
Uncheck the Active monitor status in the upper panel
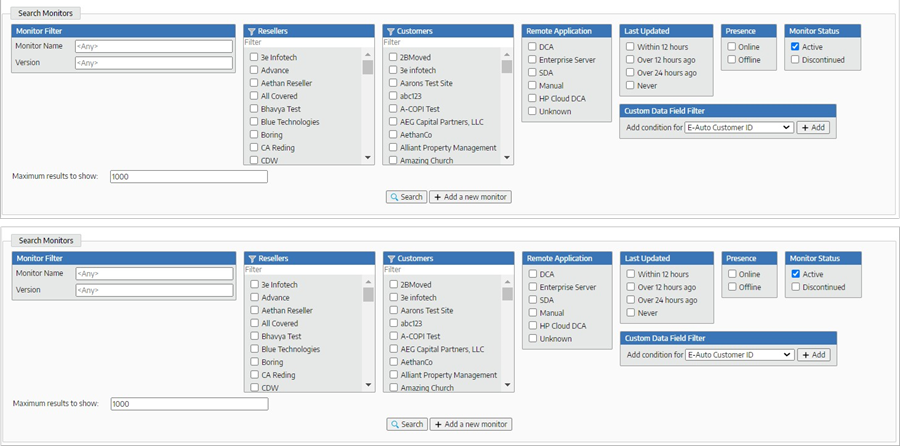[x=795, y=47]
